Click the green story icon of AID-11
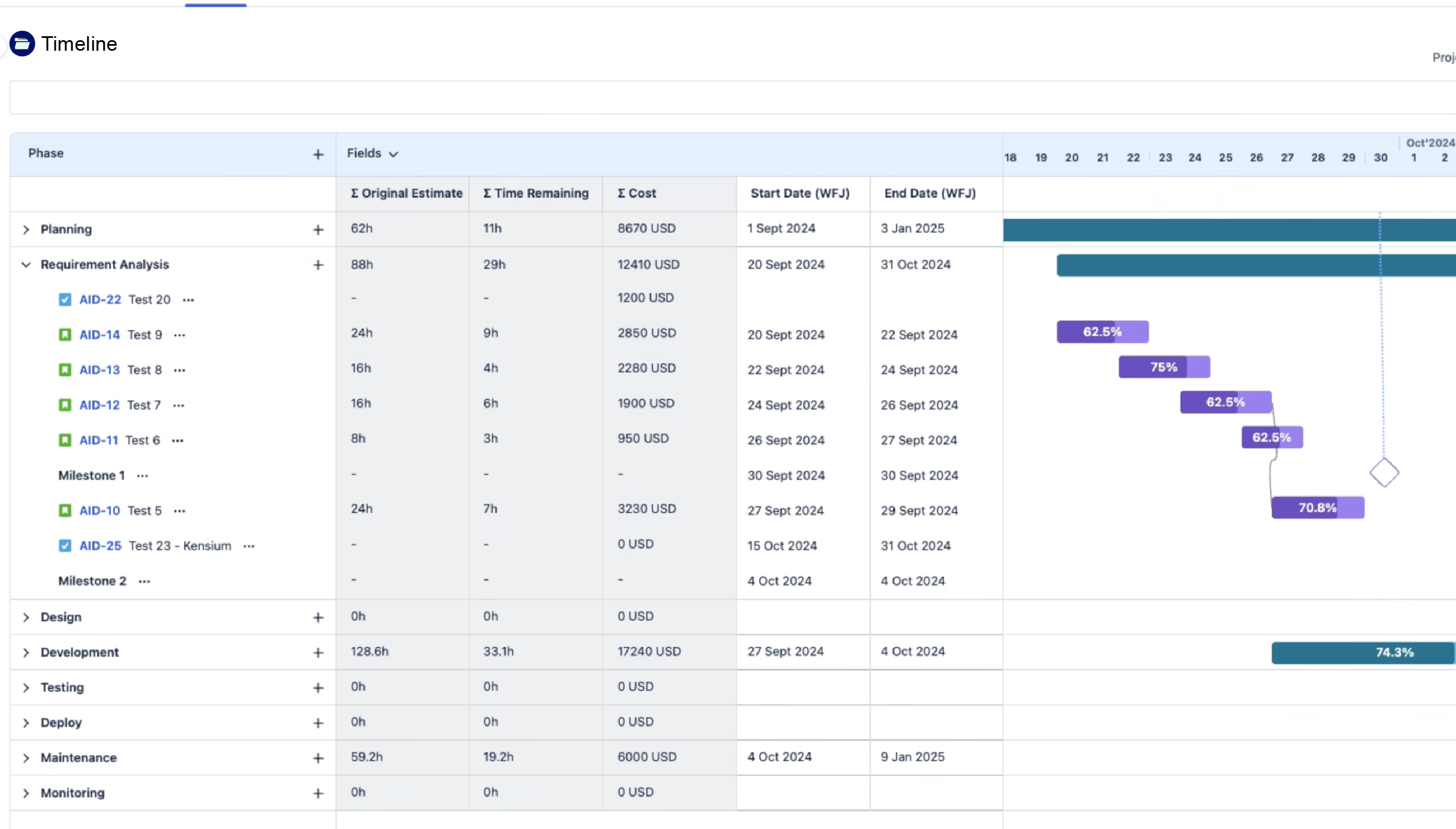Image resolution: width=1456 pixels, height=829 pixels. [65, 440]
